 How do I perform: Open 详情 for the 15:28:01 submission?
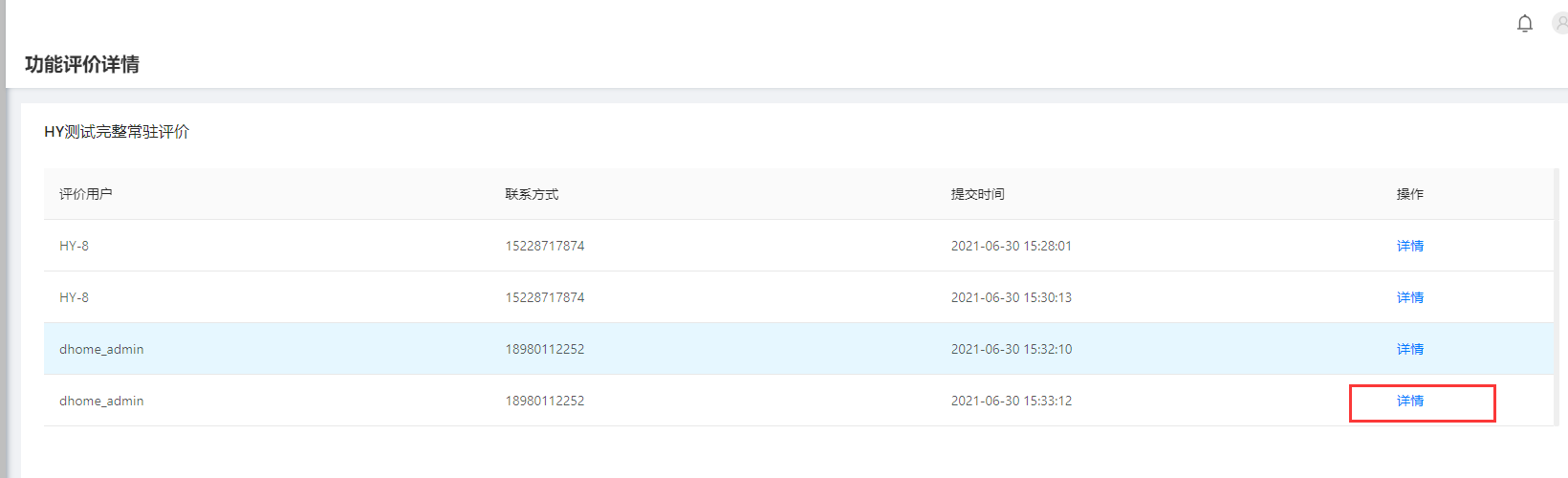point(1410,246)
